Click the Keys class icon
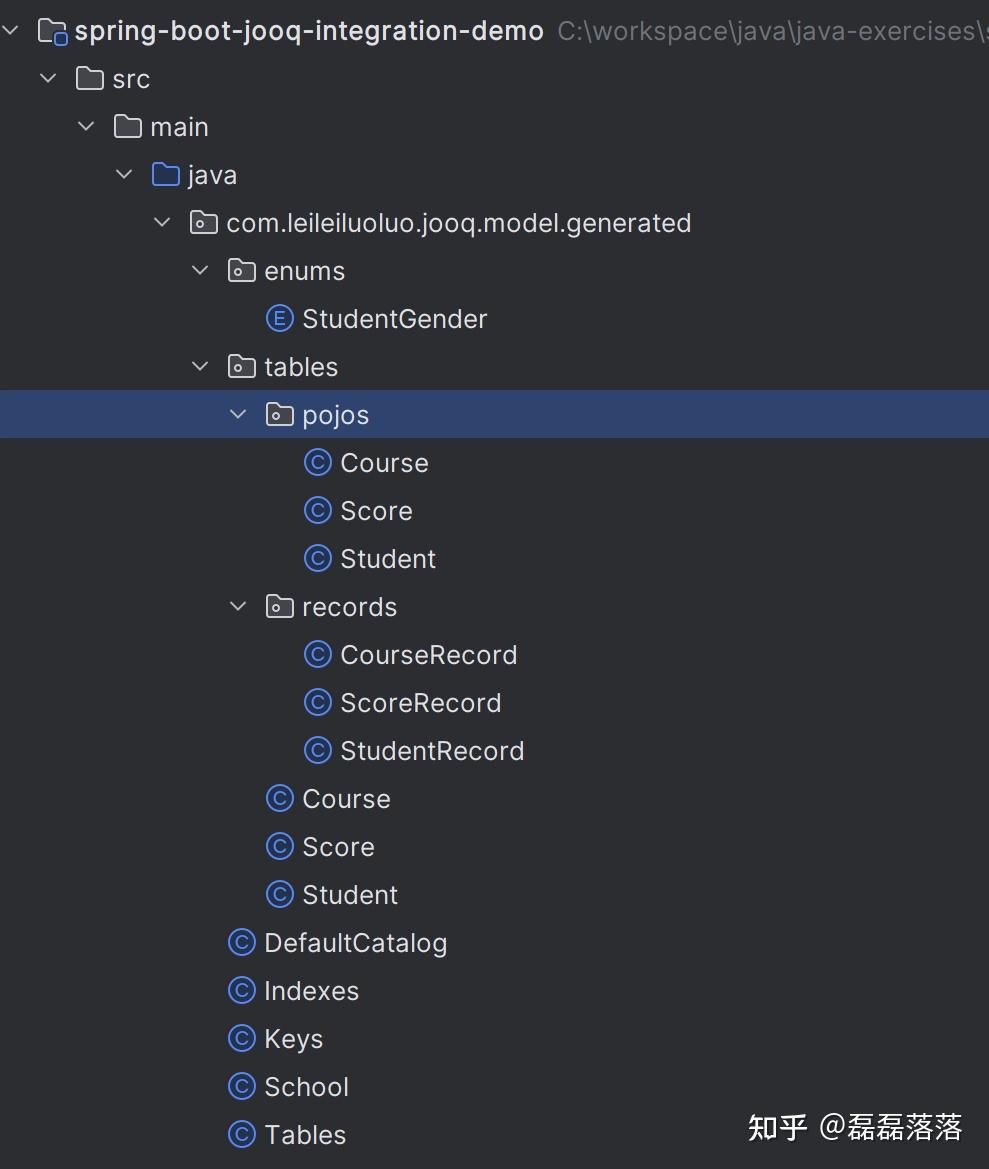Viewport: 989px width, 1169px height. (x=242, y=1039)
